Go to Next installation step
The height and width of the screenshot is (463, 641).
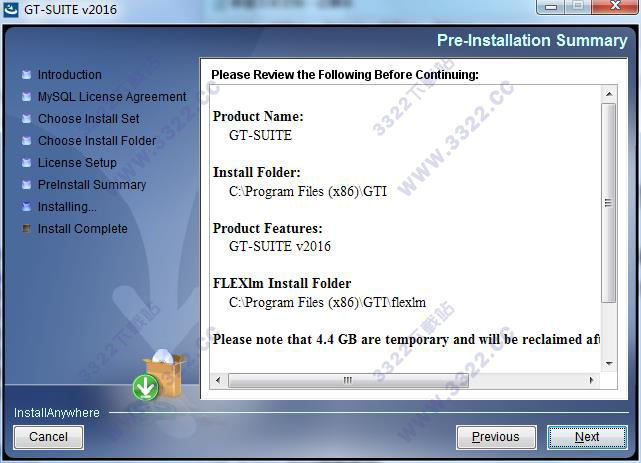point(587,437)
